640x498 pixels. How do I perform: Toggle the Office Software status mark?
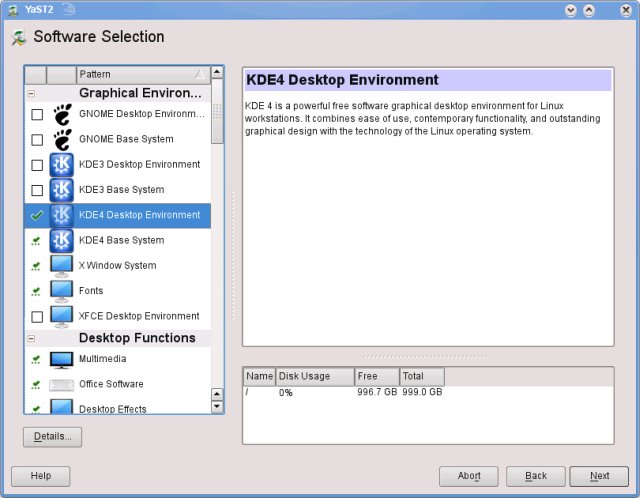36,385
